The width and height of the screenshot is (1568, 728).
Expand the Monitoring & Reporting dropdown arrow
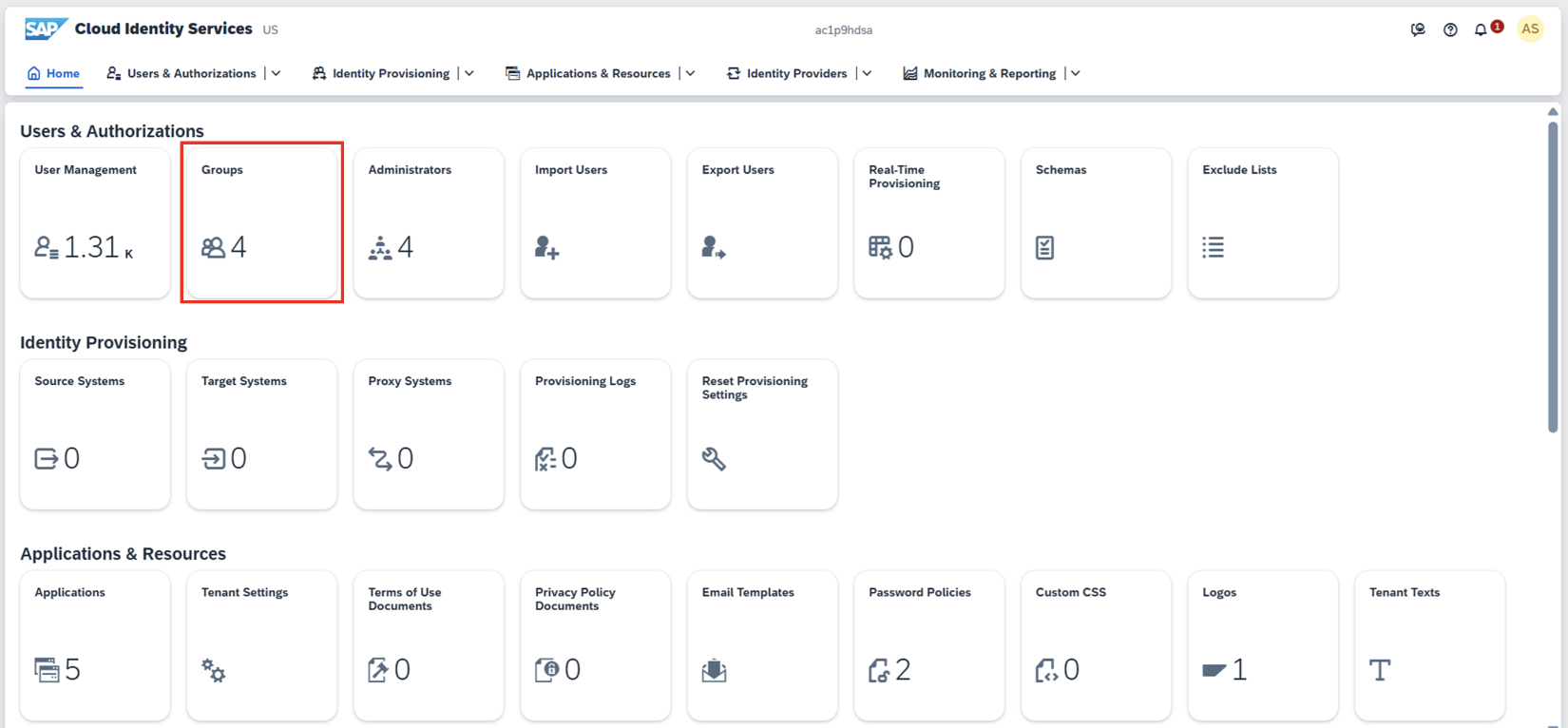point(1076,73)
